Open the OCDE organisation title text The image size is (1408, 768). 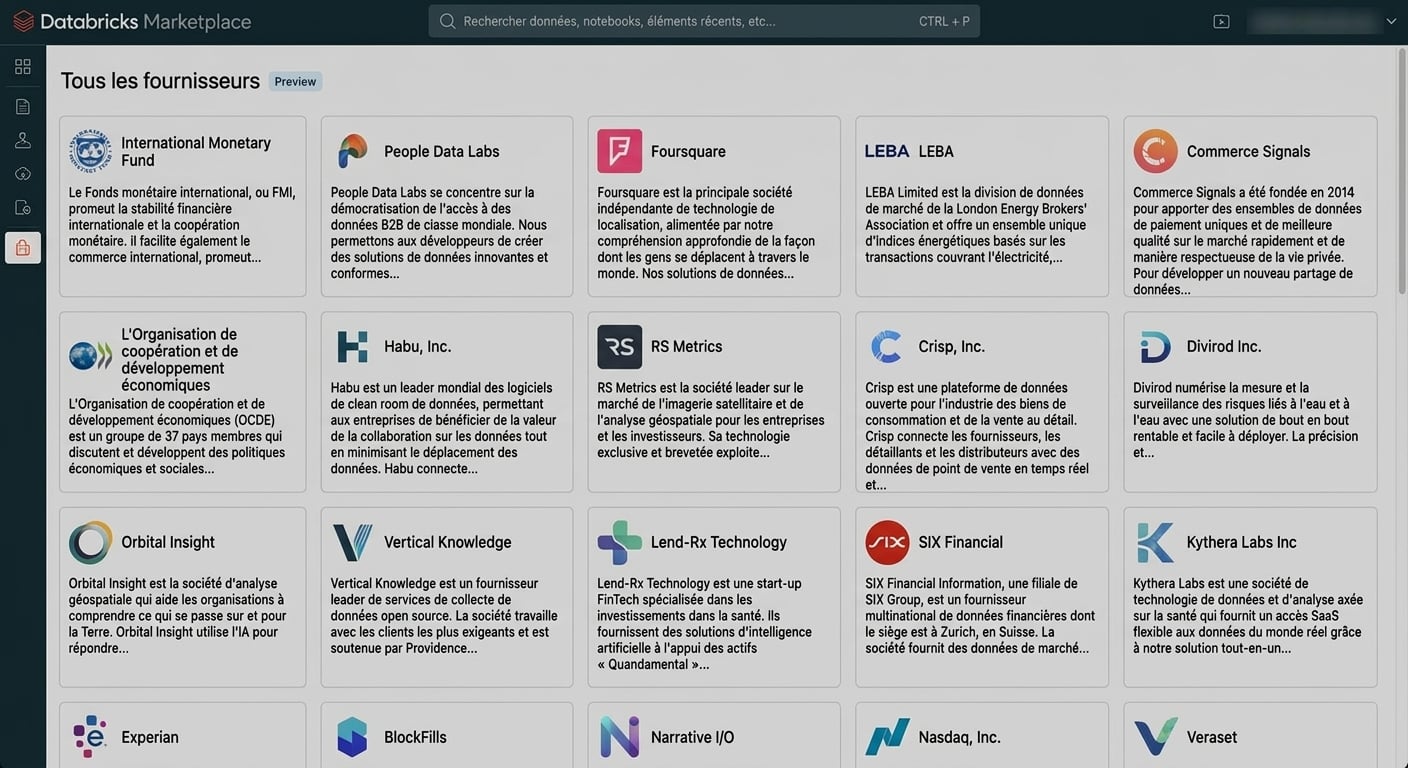click(x=179, y=359)
